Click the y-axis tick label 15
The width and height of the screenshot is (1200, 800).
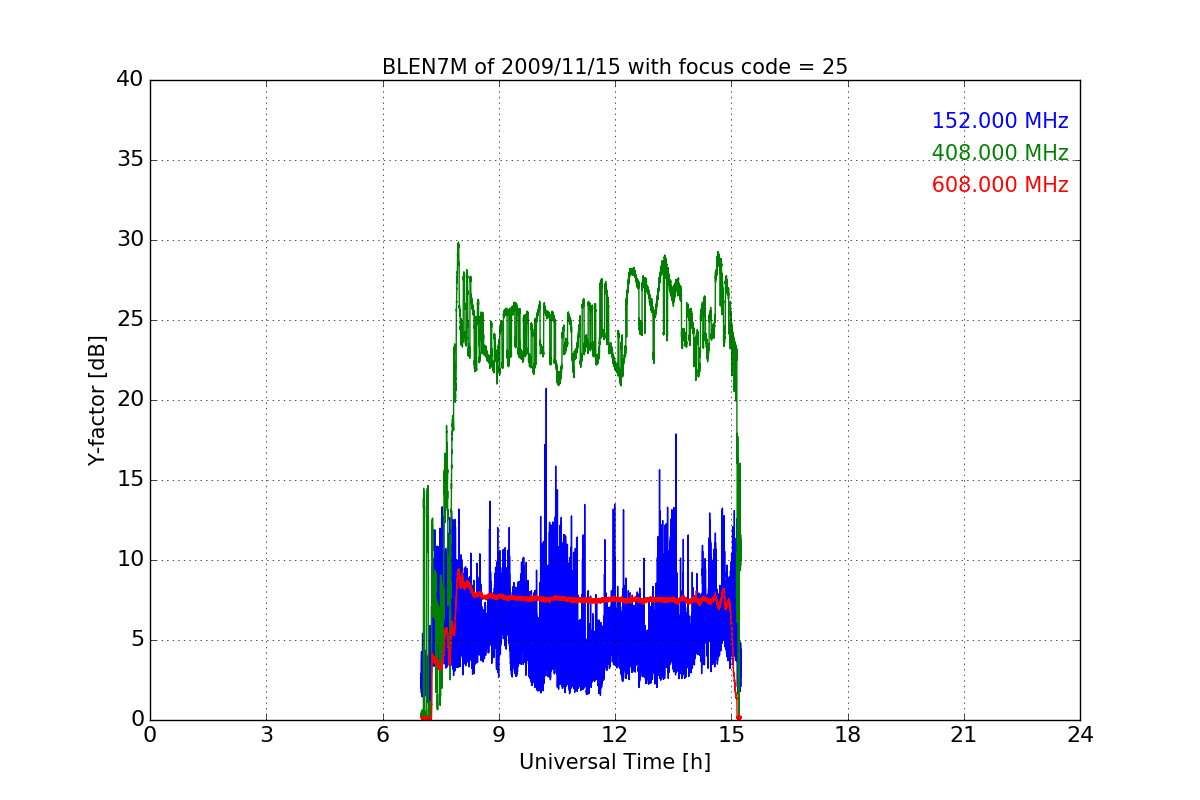click(131, 480)
